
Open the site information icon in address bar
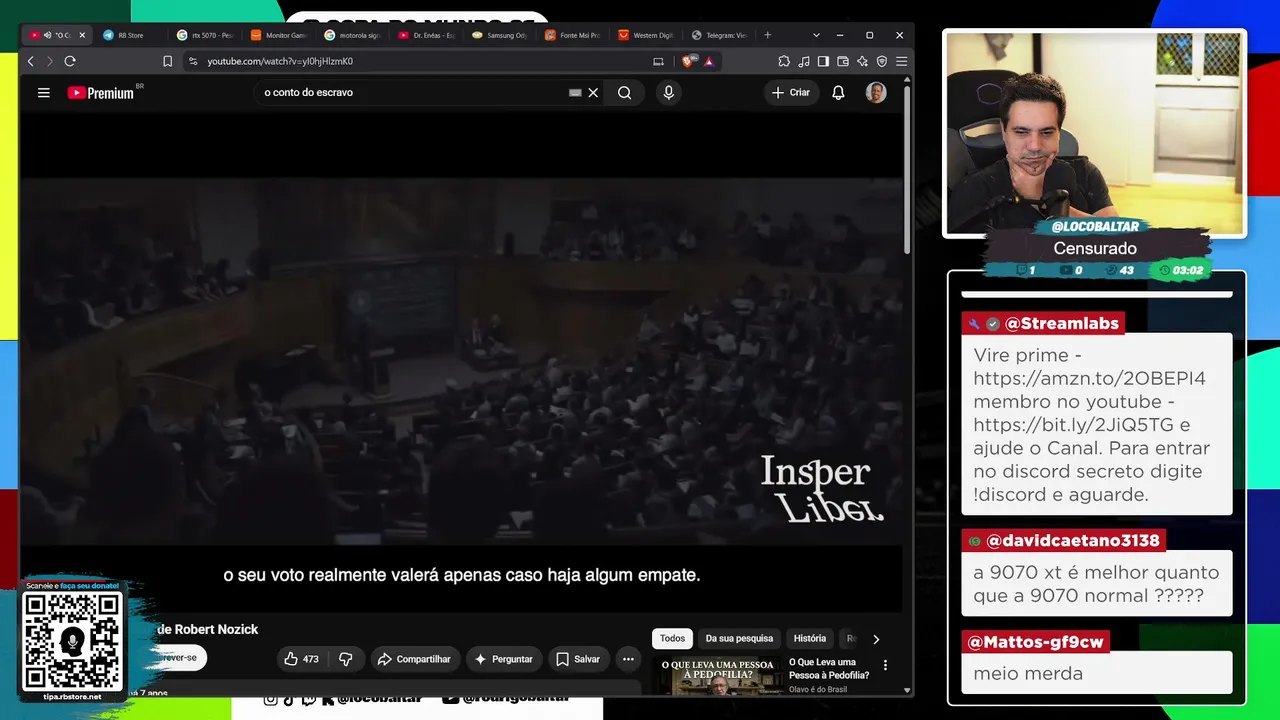[193, 61]
